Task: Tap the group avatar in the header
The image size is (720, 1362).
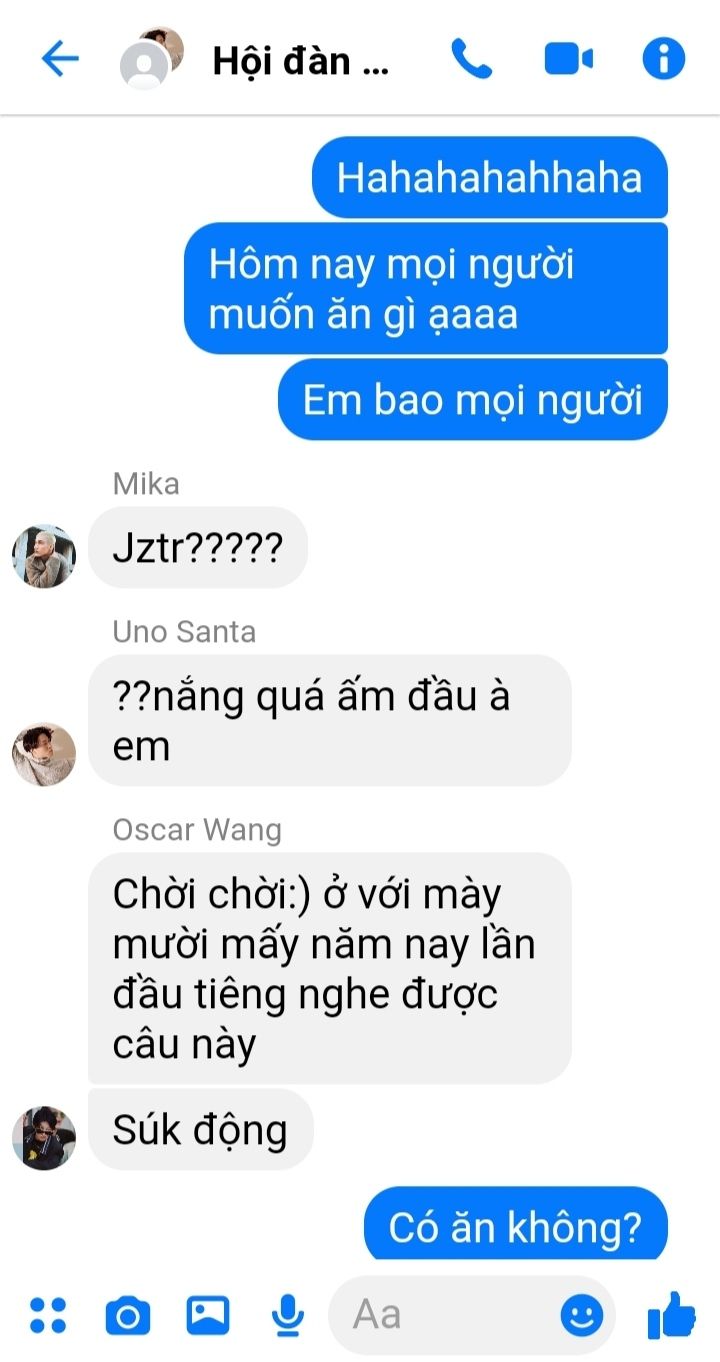Action: (x=151, y=58)
